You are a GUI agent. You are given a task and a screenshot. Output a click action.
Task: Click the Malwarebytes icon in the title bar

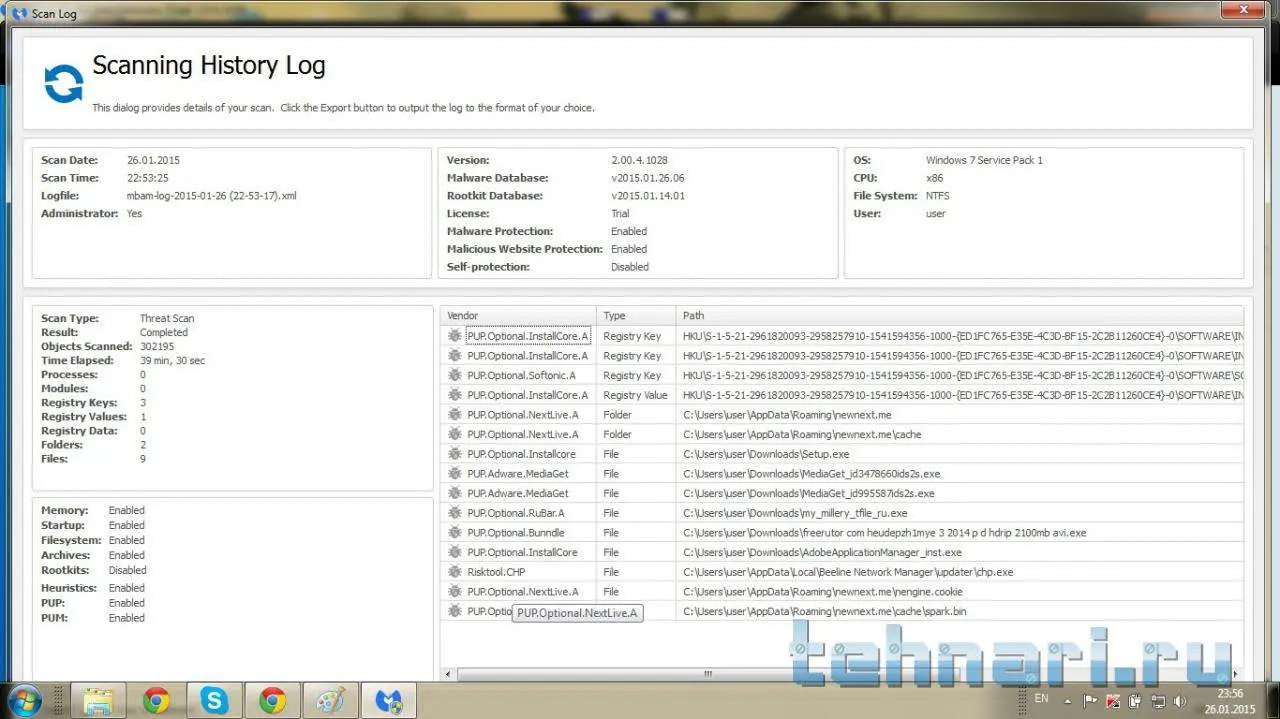19,13
